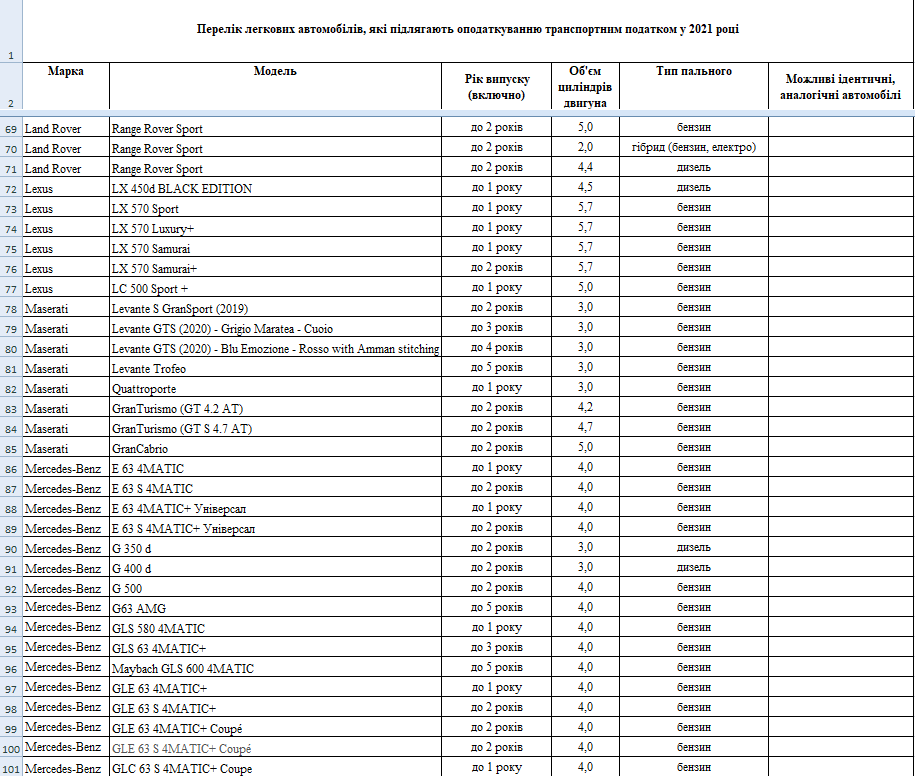Click the "до 4 років" year cell
This screenshot has height=776, width=915.
[x=496, y=348]
